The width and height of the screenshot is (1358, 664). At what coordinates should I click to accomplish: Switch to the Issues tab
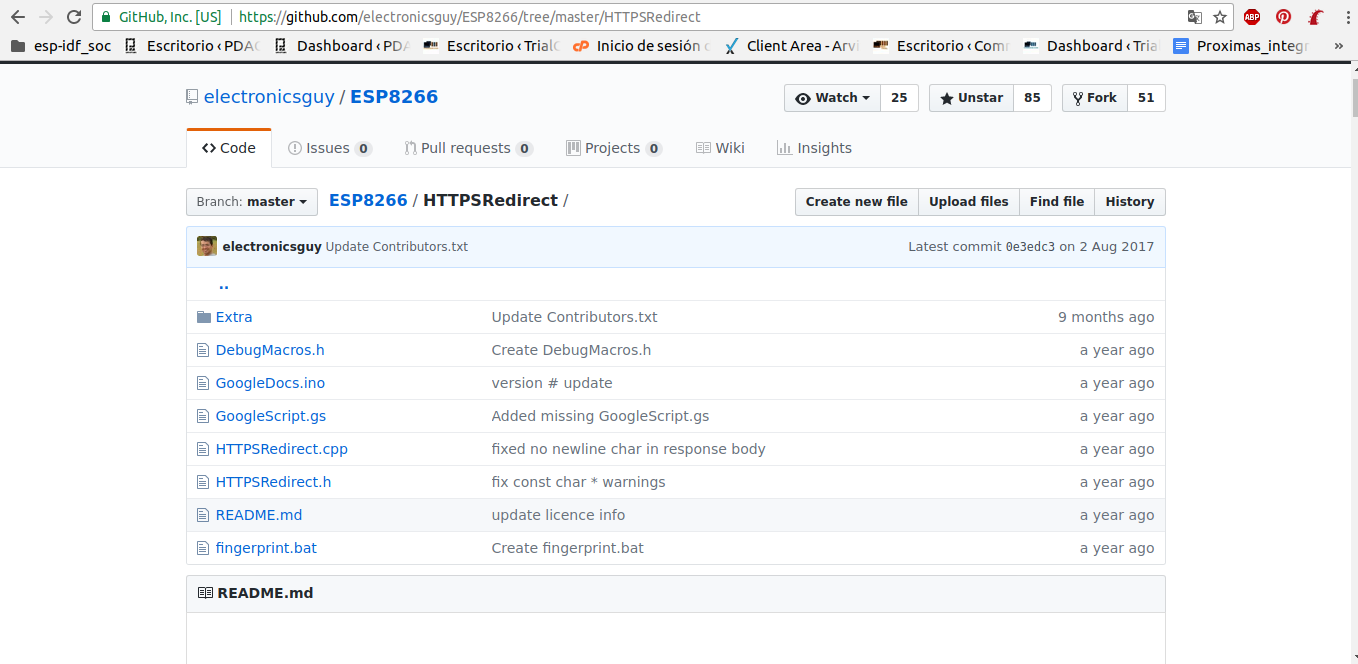click(x=330, y=148)
